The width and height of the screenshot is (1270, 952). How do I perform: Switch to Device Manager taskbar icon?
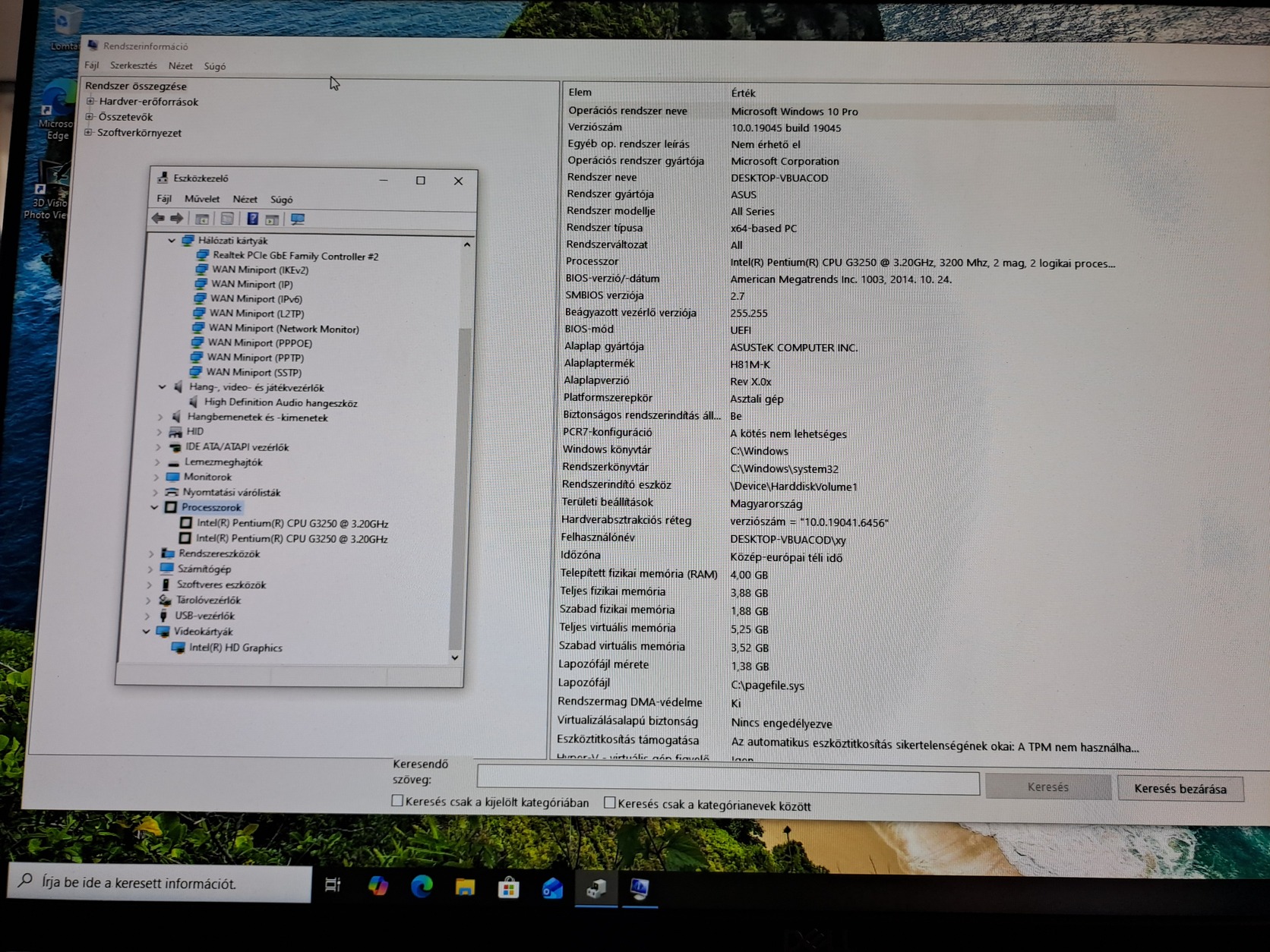(x=596, y=887)
